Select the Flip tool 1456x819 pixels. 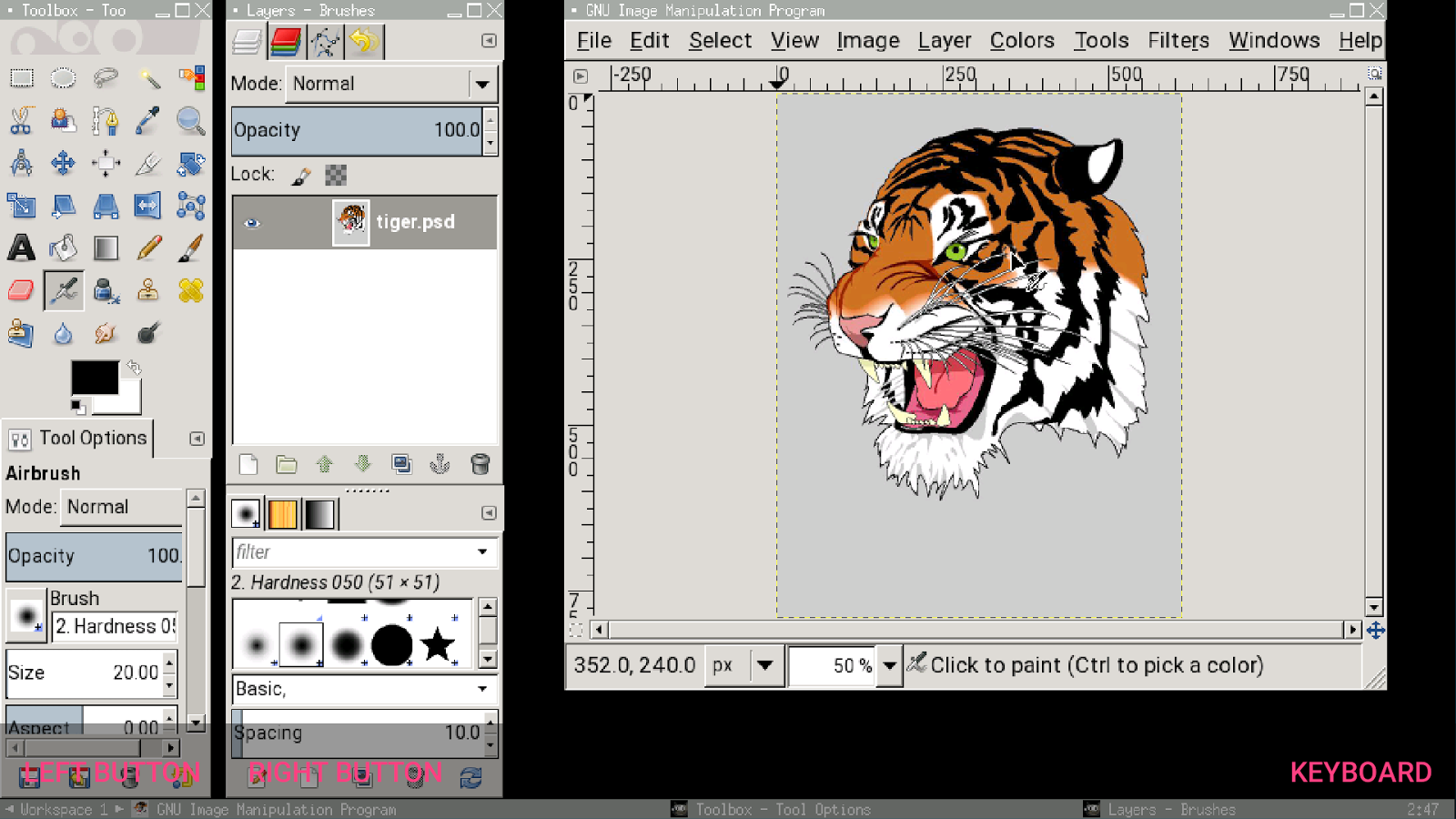pos(148,206)
